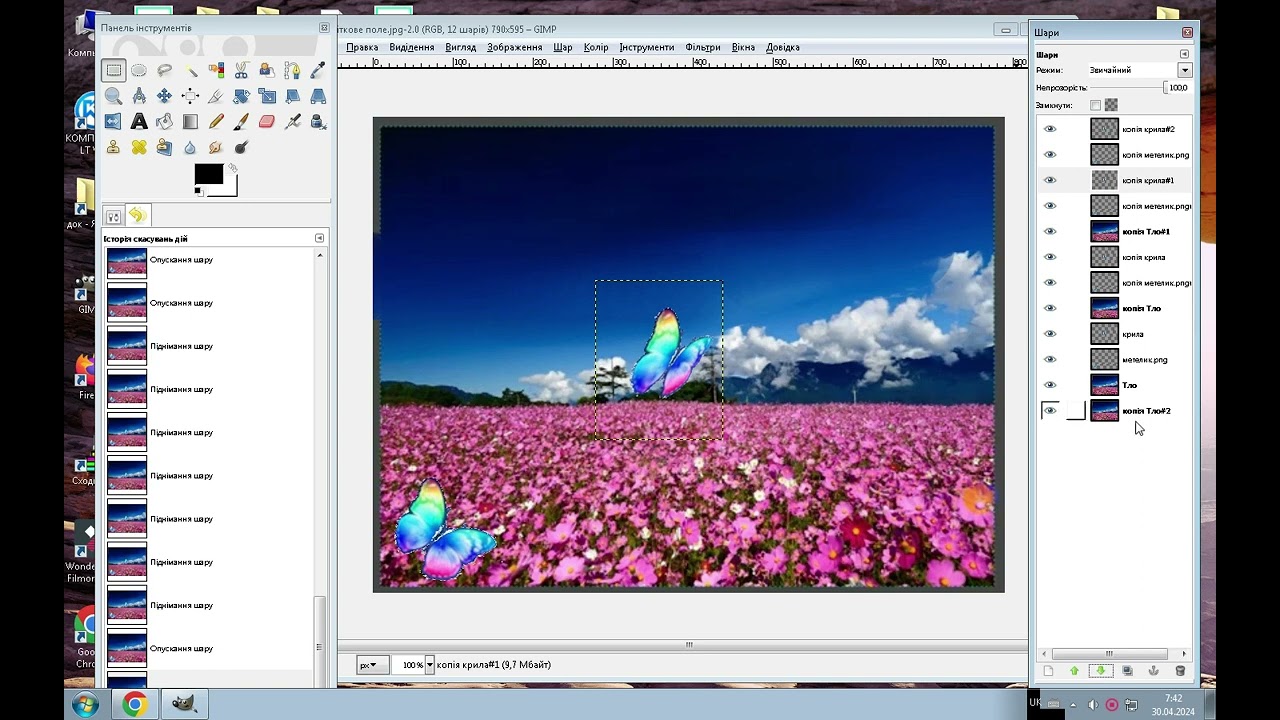Select the Perspective tool

click(318, 96)
